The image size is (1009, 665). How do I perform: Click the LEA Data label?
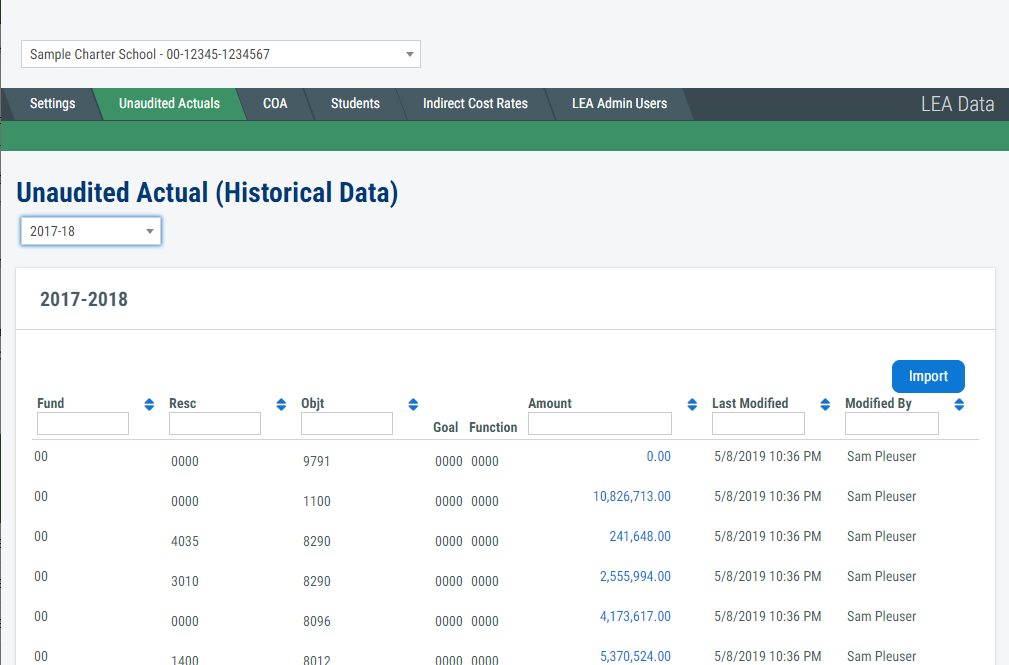pyautogui.click(x=958, y=104)
